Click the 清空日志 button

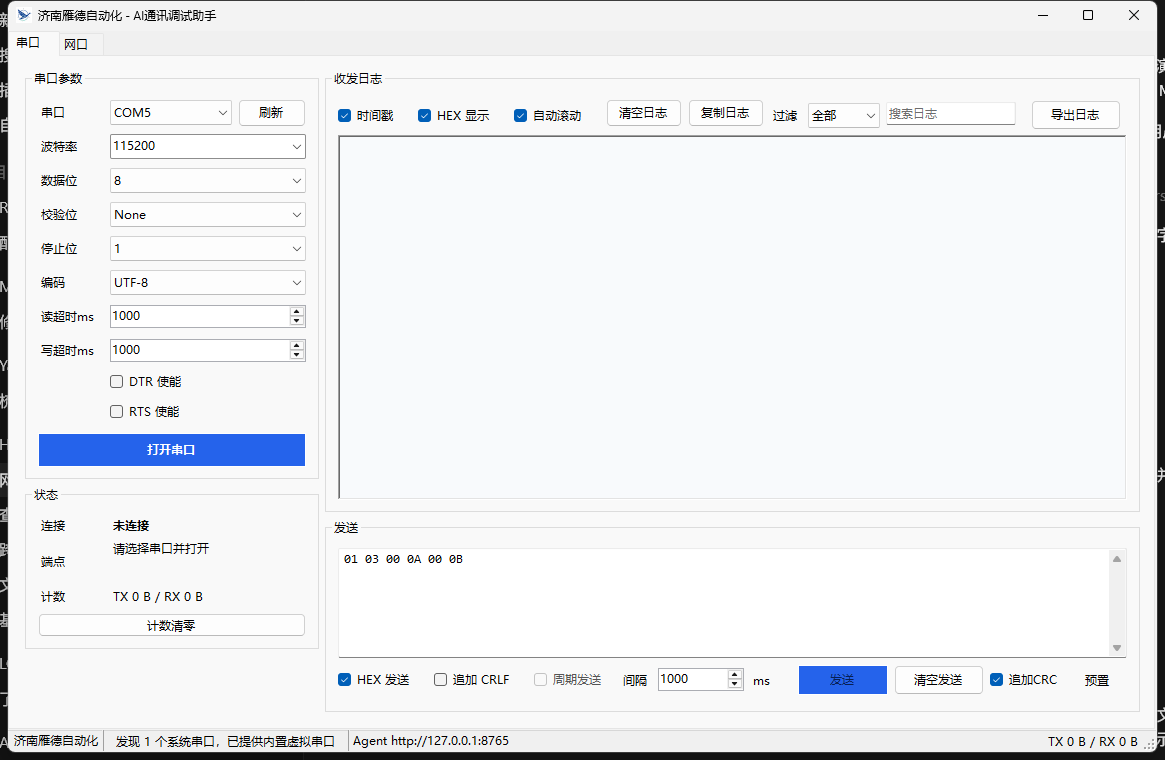[x=643, y=113]
